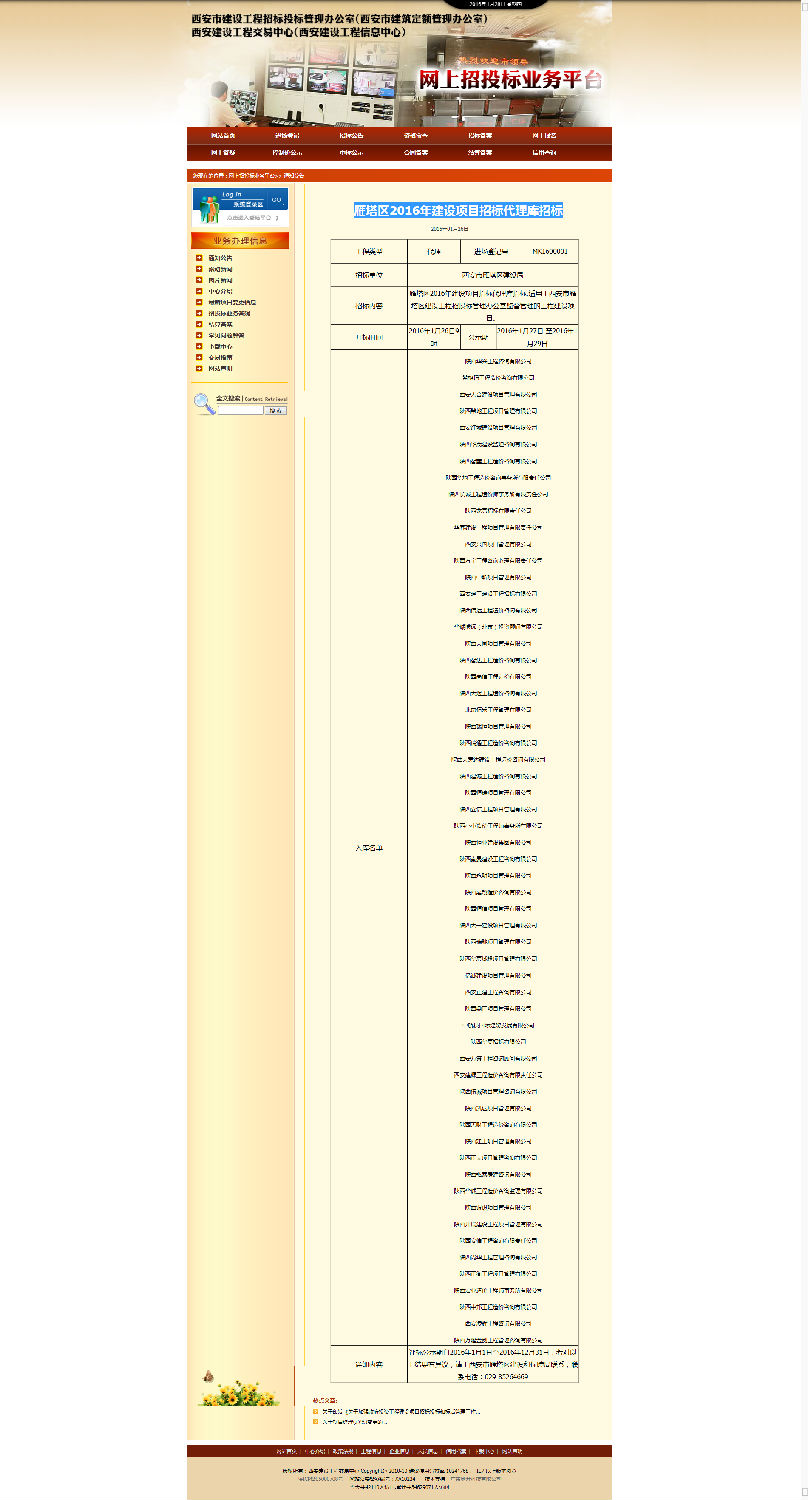The width and height of the screenshot is (808, 1500).
Task: Click the arrow icon beside 网站声明
Action: point(199,369)
